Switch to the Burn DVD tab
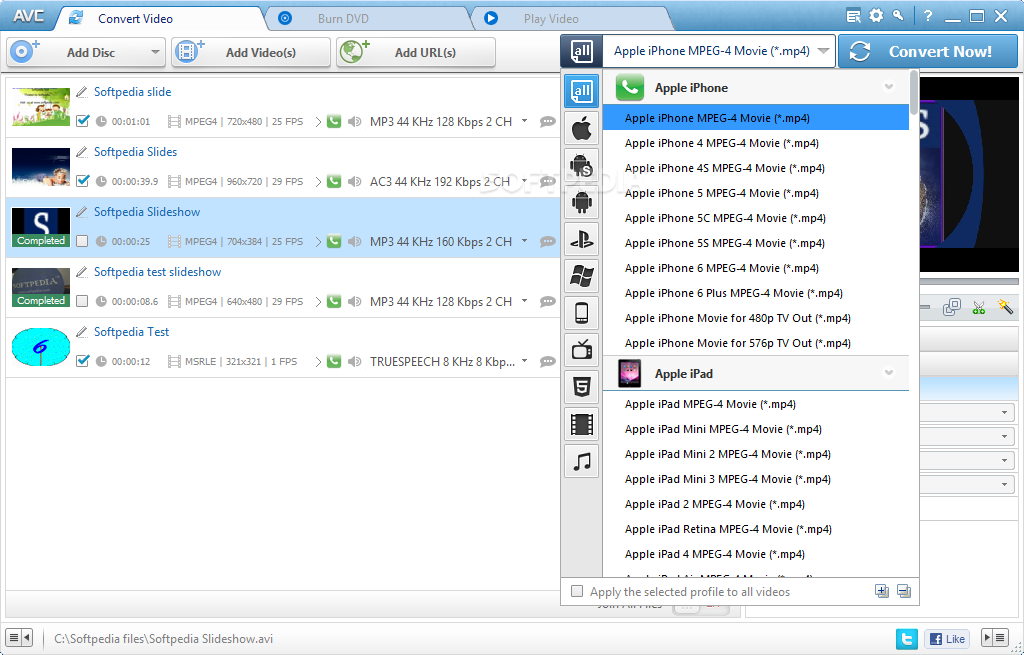 coord(366,18)
